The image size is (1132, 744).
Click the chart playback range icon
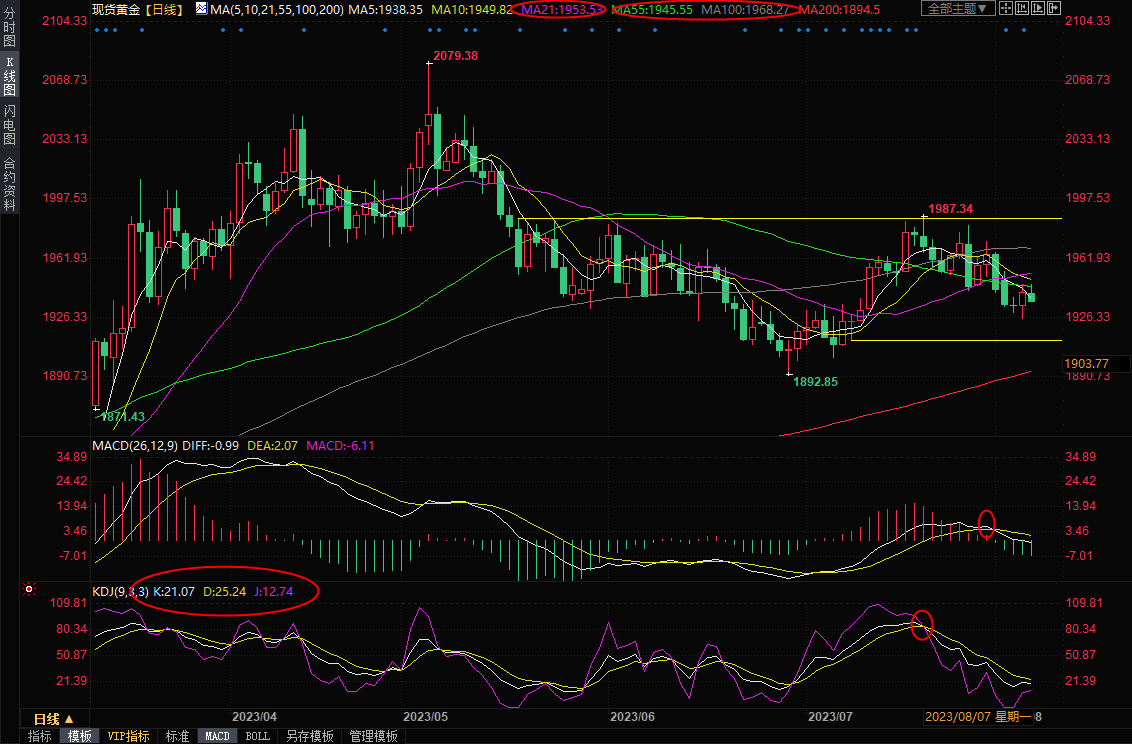1038,8
